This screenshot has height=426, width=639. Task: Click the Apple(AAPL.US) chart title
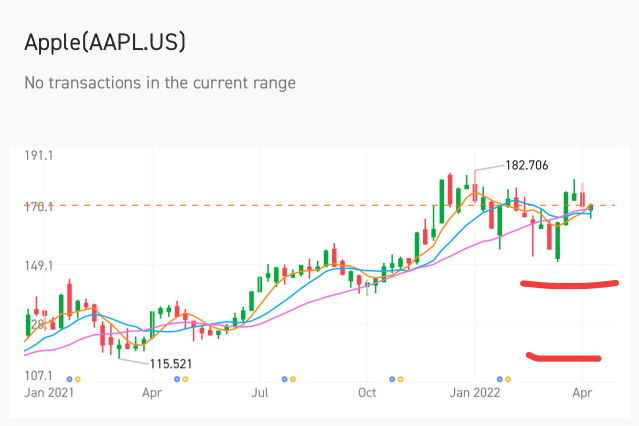click(x=105, y=42)
